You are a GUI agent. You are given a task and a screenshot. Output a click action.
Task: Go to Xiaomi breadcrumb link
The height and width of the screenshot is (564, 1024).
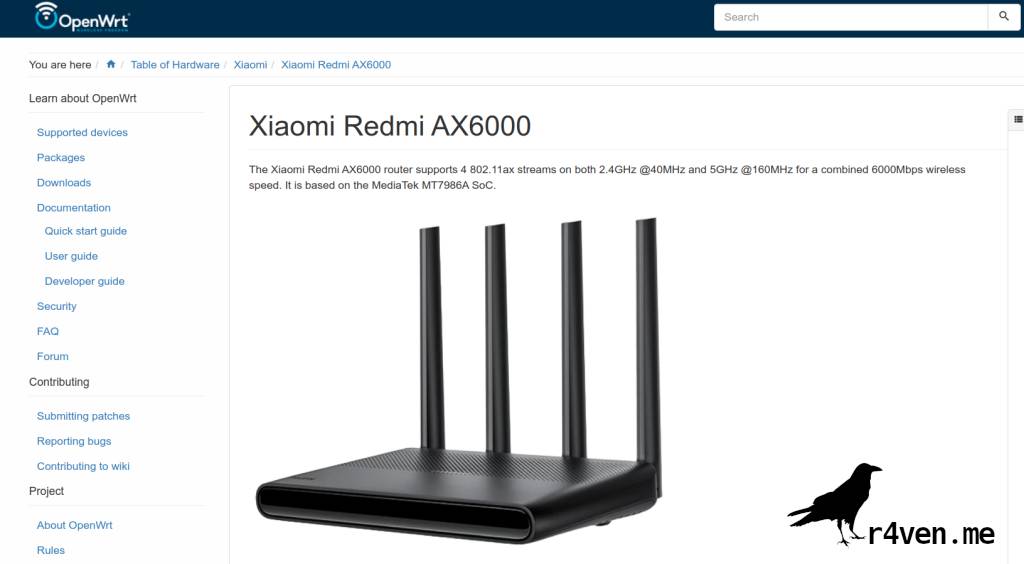pos(250,65)
